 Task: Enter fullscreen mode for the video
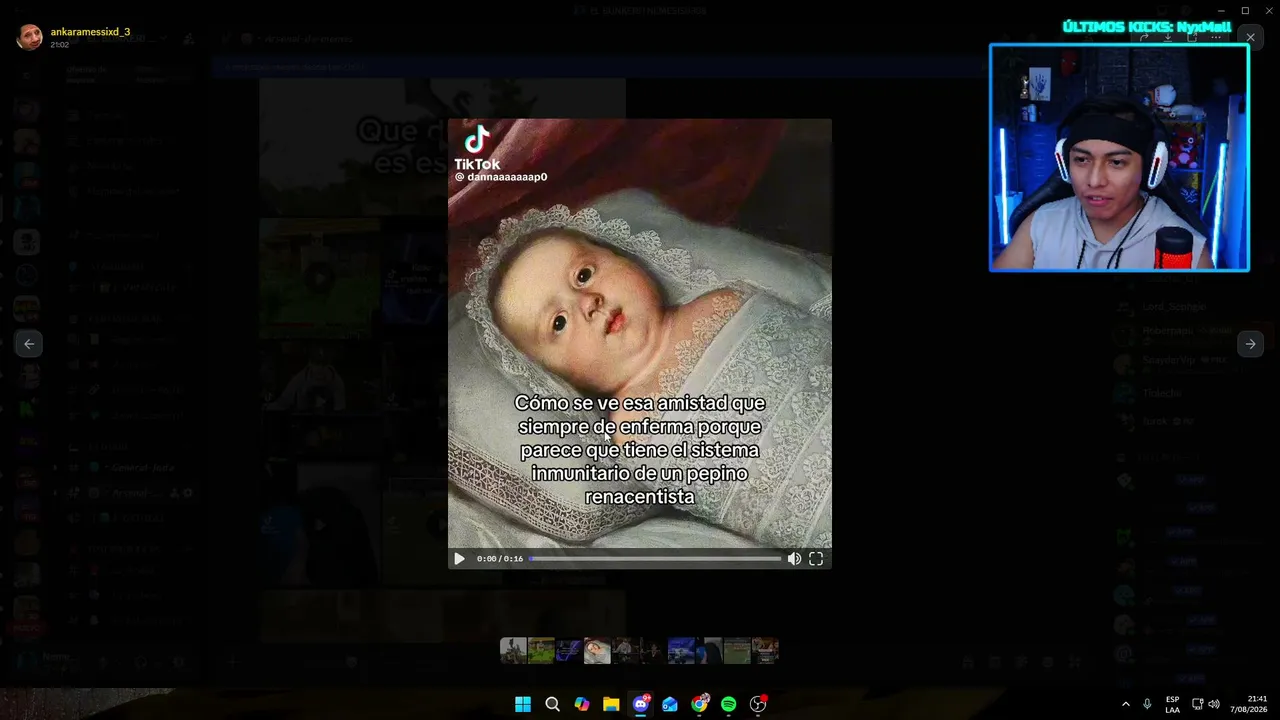[x=816, y=559]
